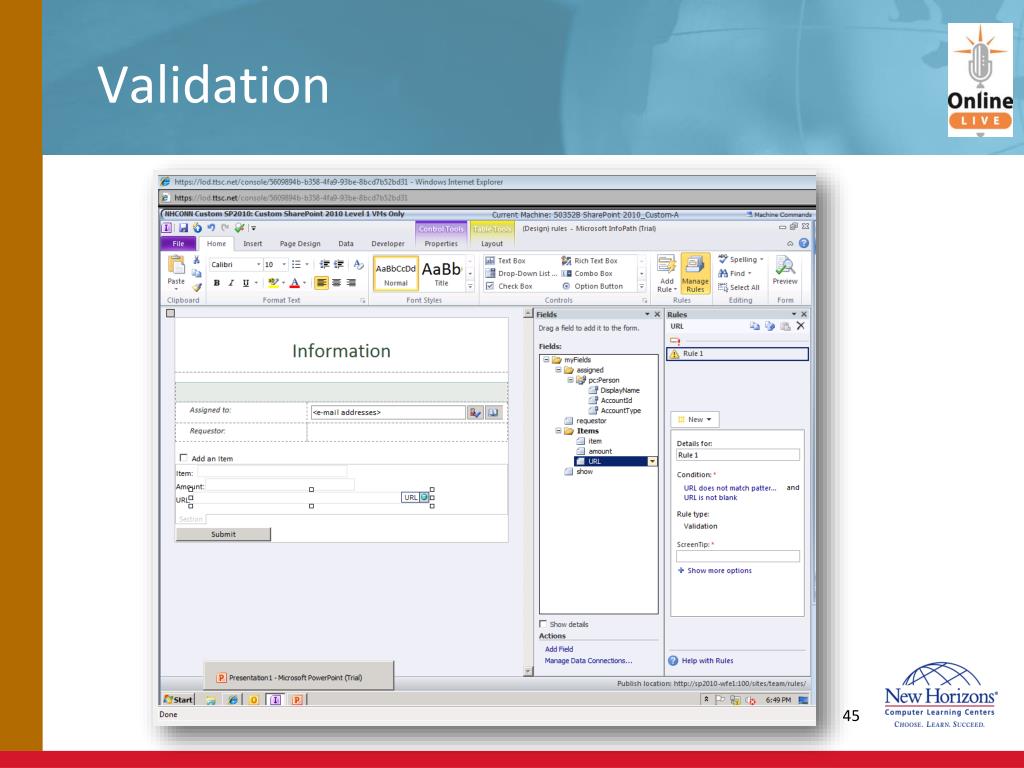
Task: Insert a Text Box control
Action: click(505, 261)
